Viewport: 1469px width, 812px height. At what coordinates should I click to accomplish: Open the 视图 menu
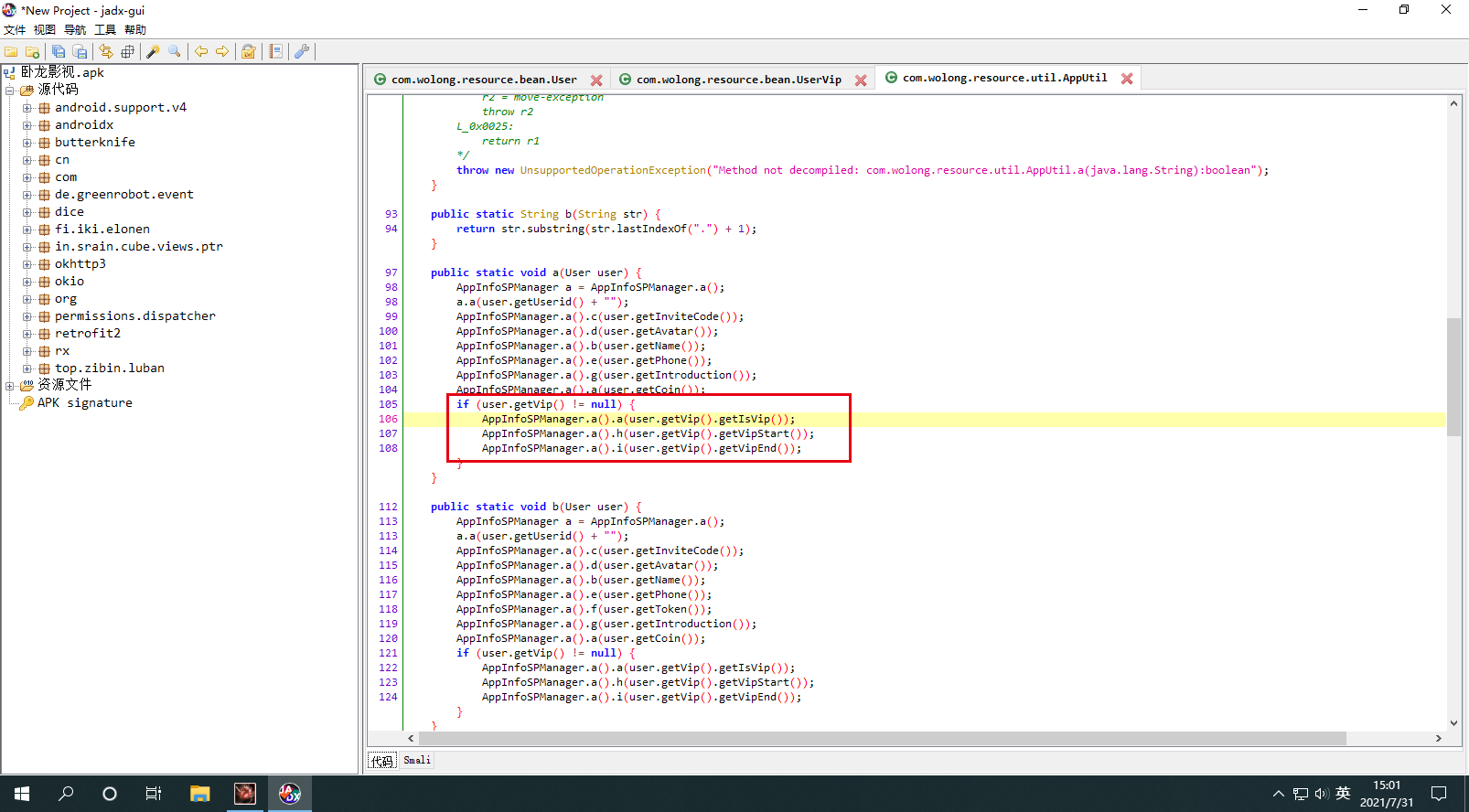point(45,30)
